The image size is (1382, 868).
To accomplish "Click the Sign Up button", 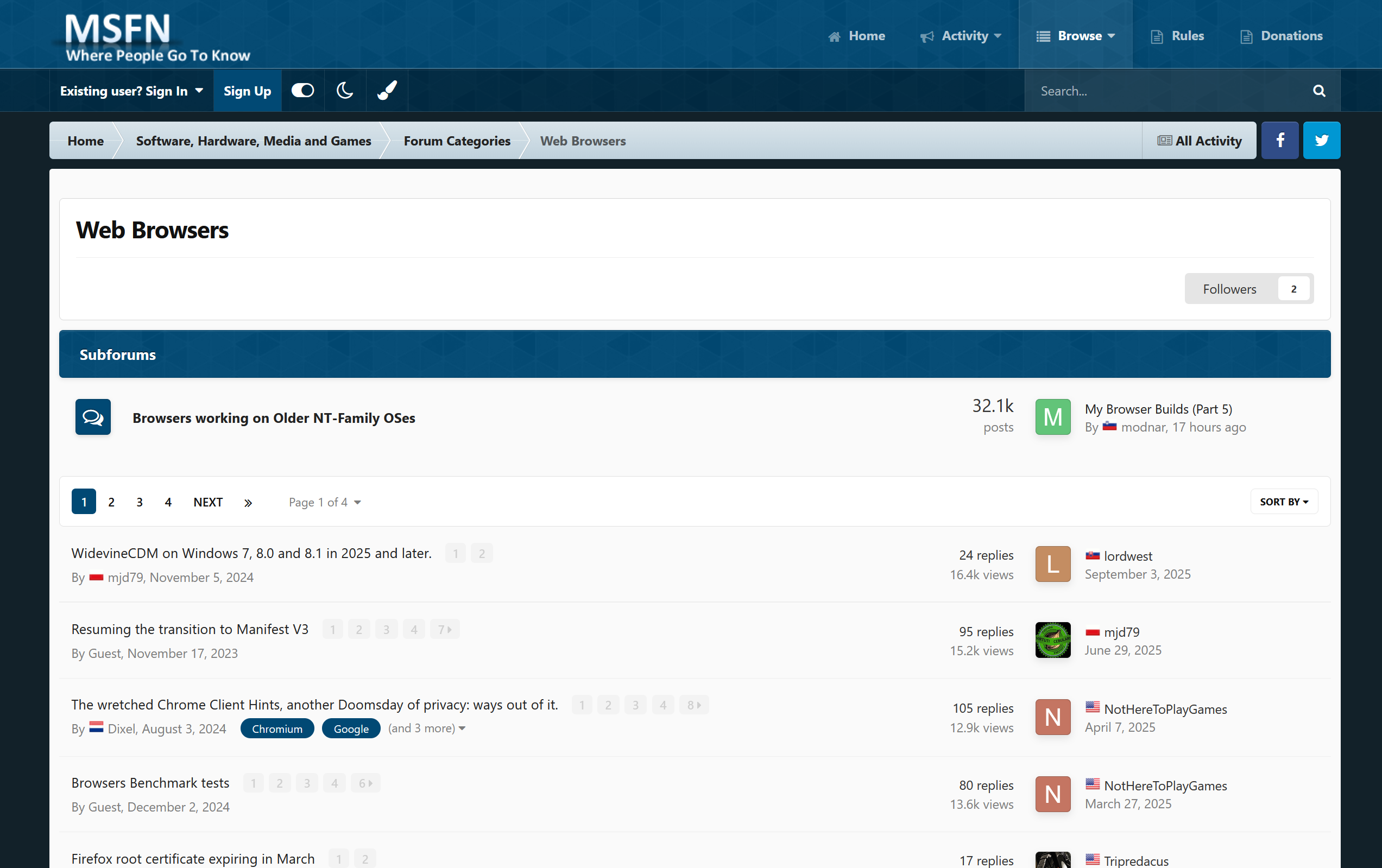I will tap(247, 91).
